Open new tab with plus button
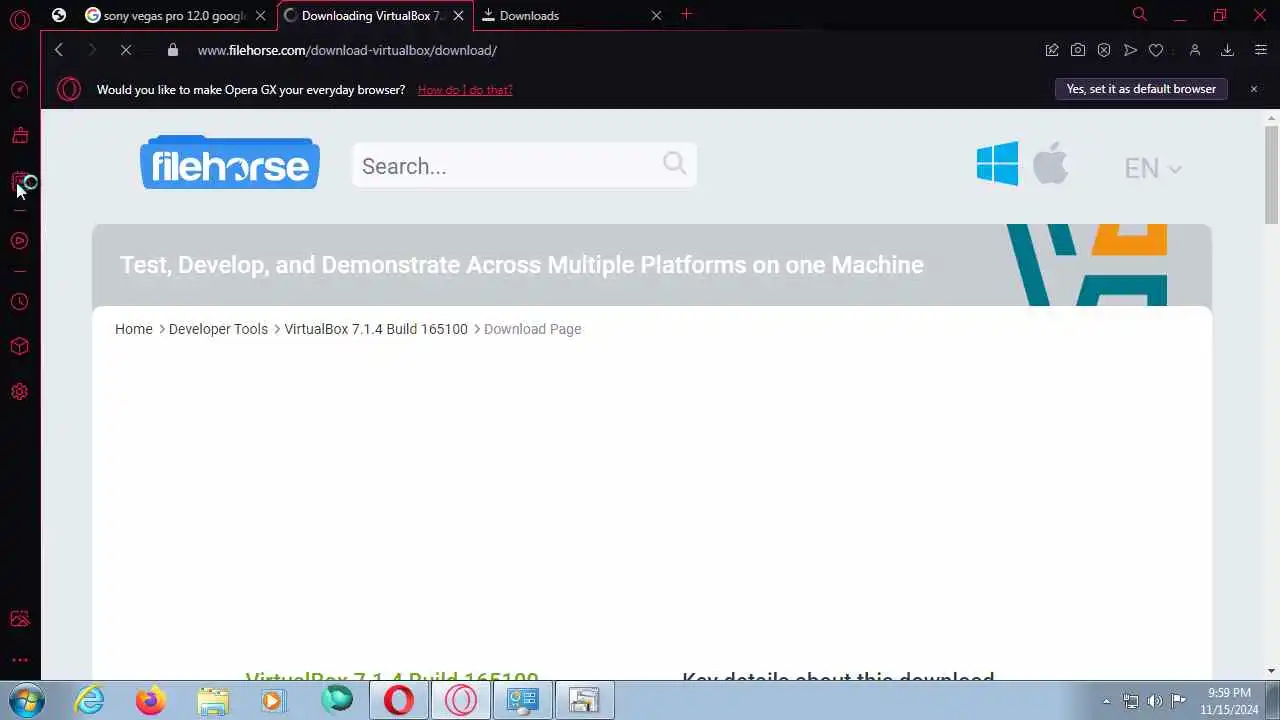Viewport: 1280px width, 720px height. click(x=686, y=14)
